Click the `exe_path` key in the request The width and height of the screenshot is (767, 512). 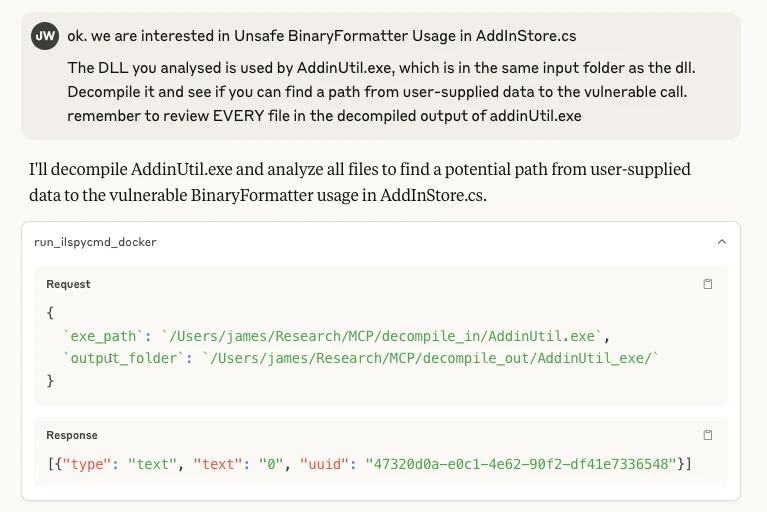(103, 336)
